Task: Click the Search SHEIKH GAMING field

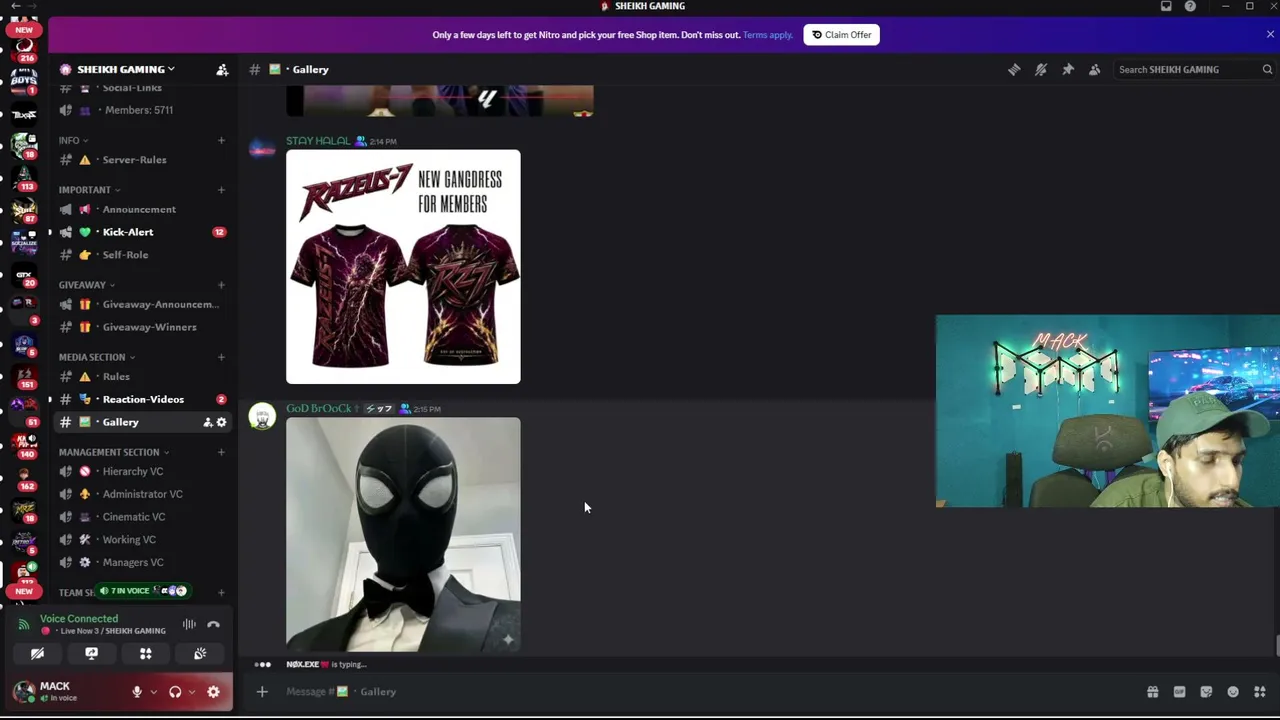Action: (1194, 69)
